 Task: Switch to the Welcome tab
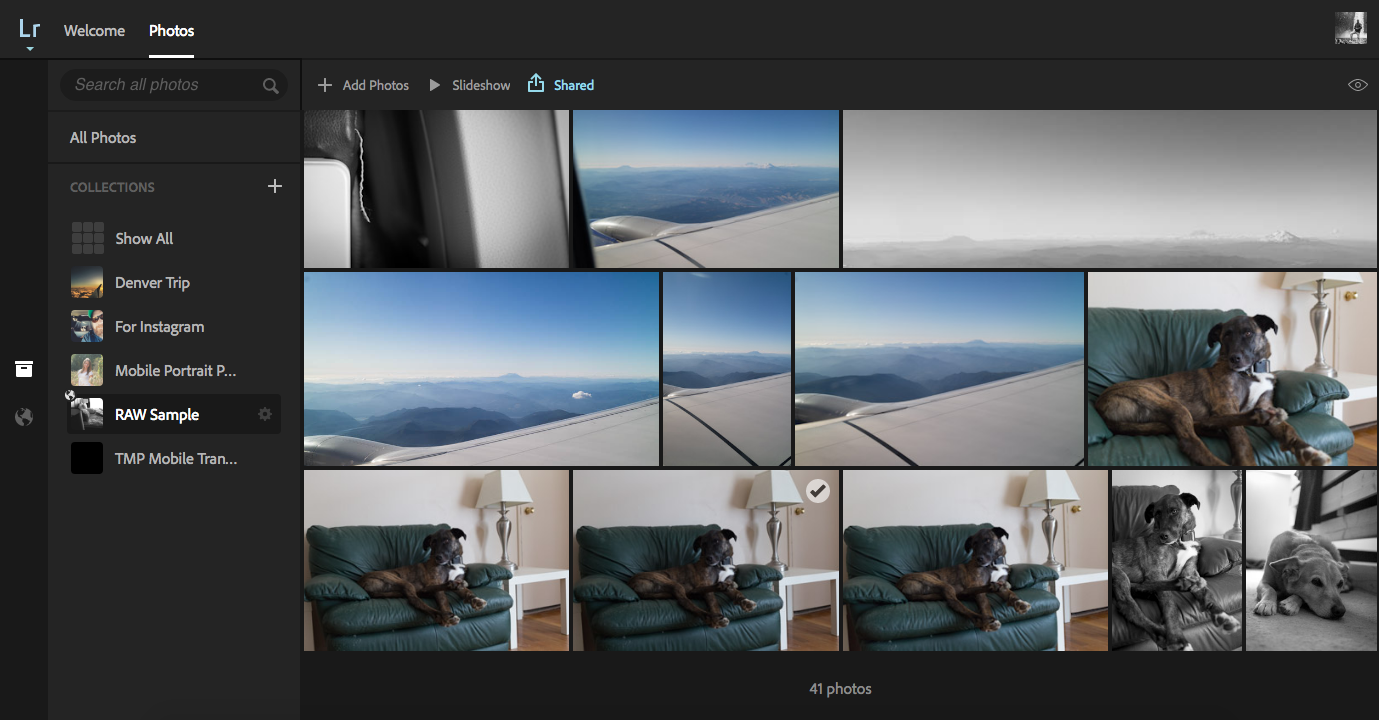(94, 30)
